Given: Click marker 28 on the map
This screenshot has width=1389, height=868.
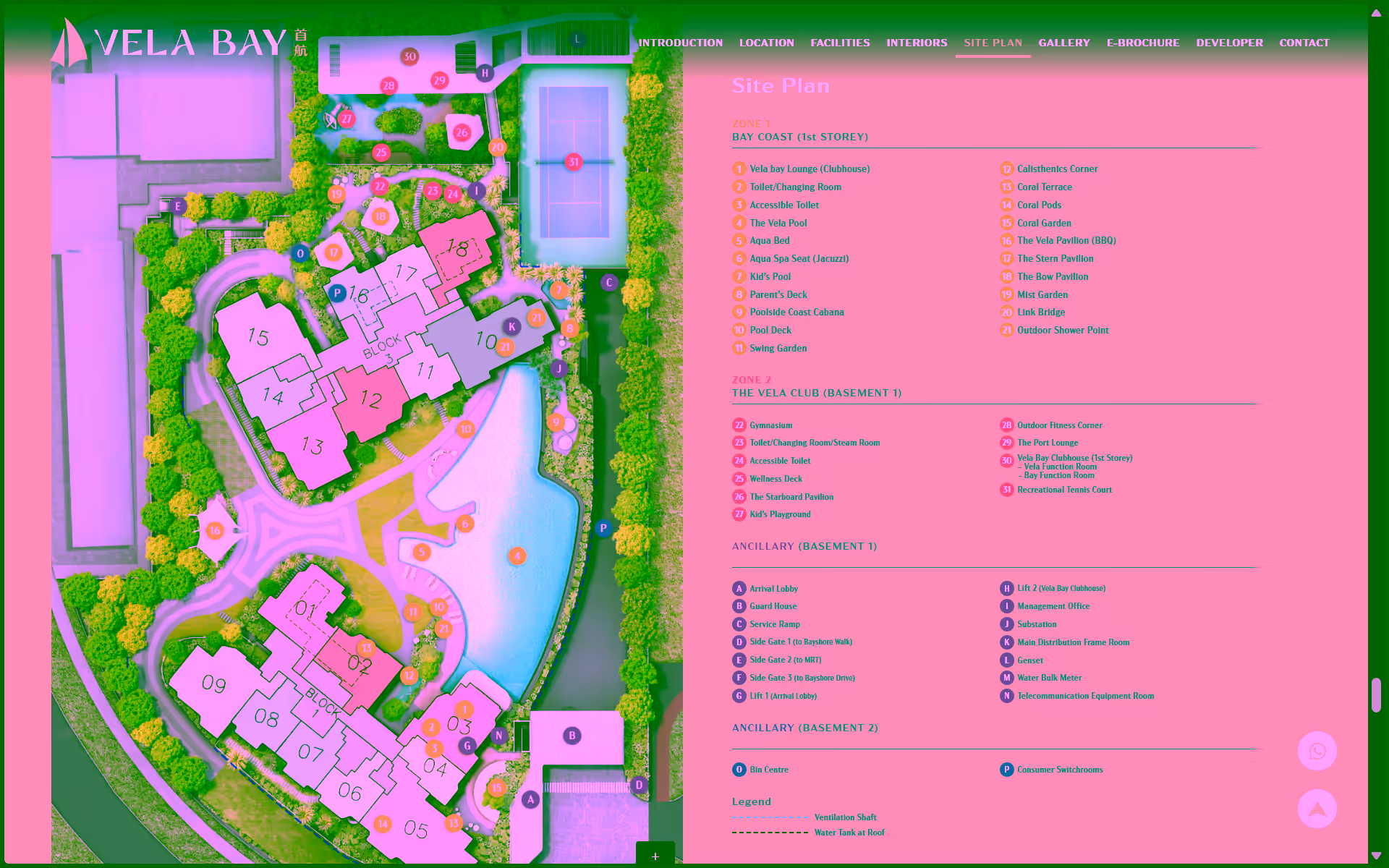Looking at the screenshot, I should pos(388,85).
